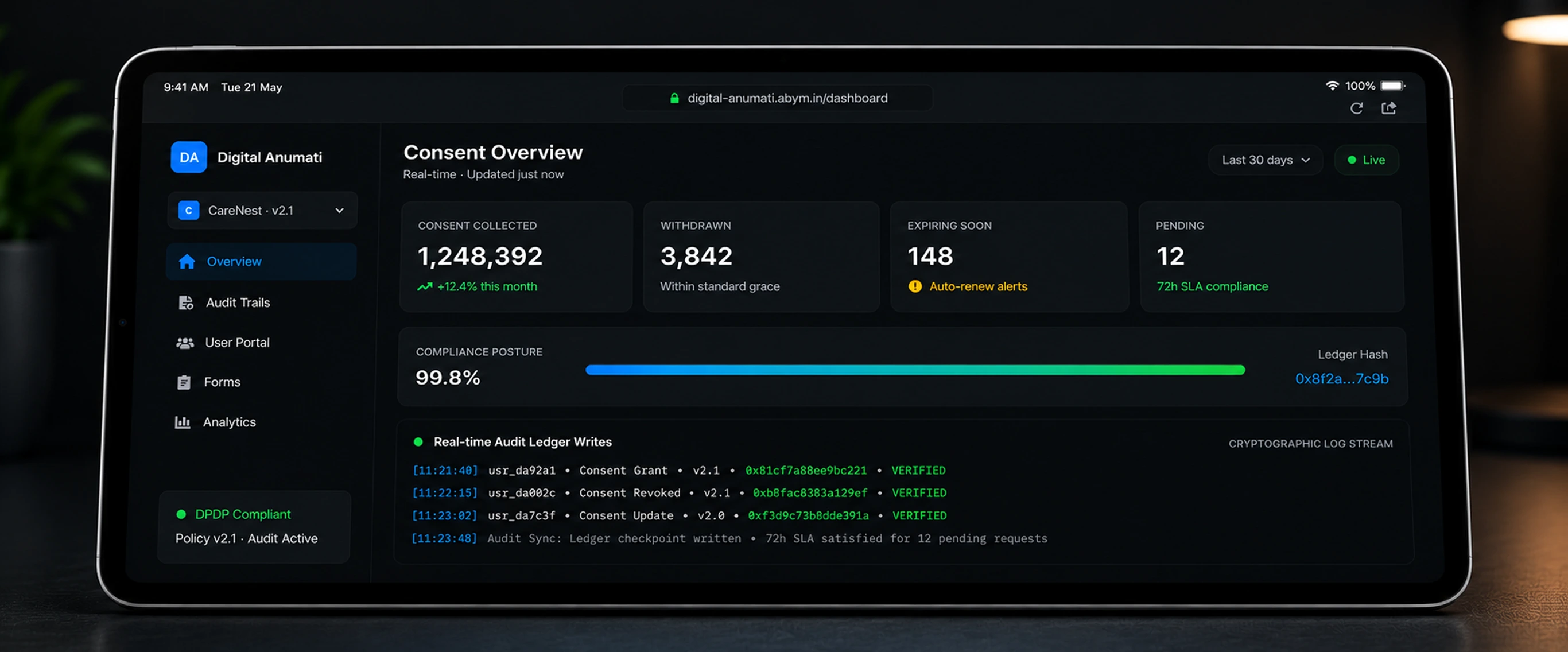This screenshot has height=652, width=1568.
Task: Click green dot beside DPDP Compliant
Action: coord(181,514)
